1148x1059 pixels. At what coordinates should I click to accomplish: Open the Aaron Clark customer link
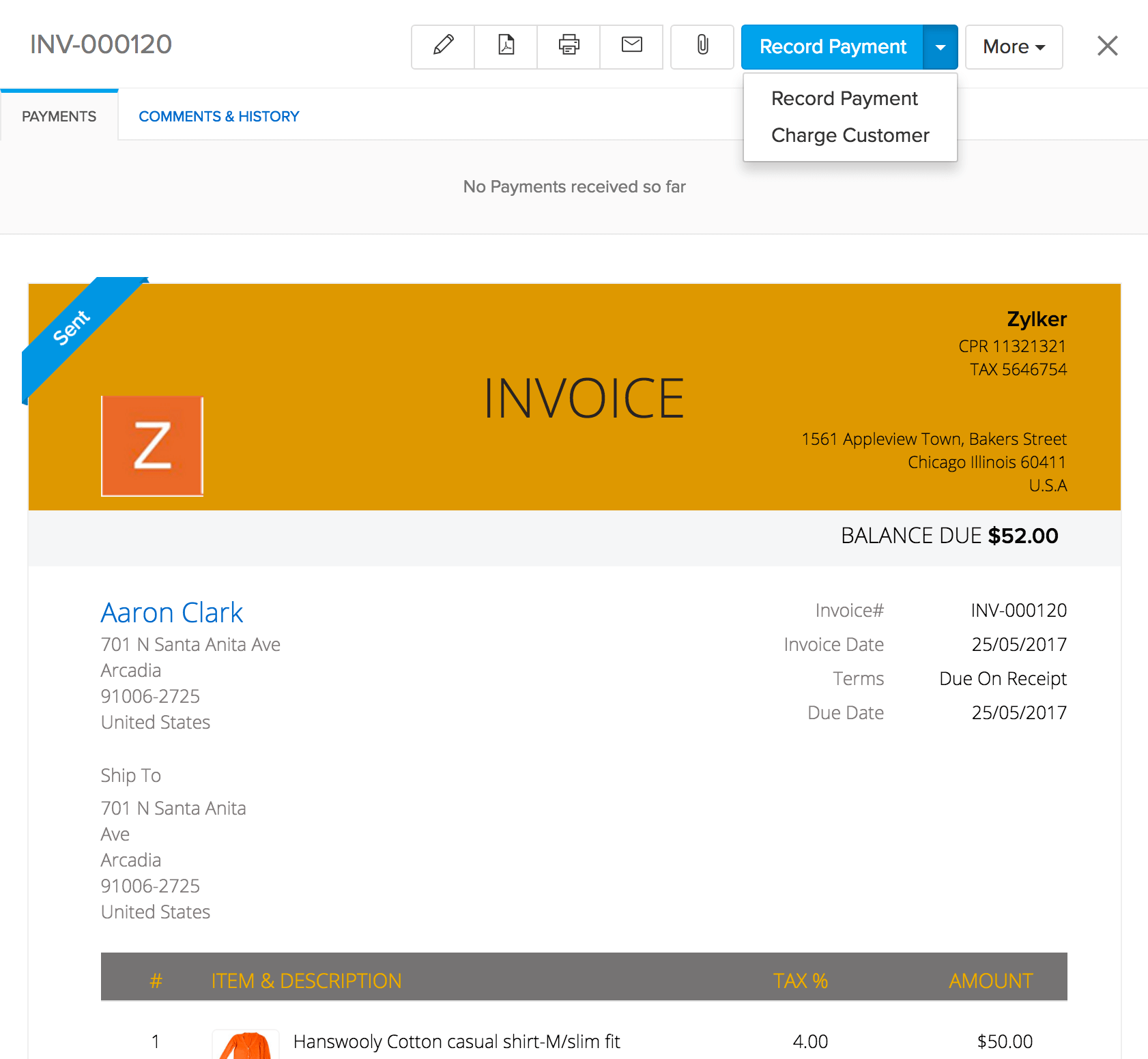(171, 612)
